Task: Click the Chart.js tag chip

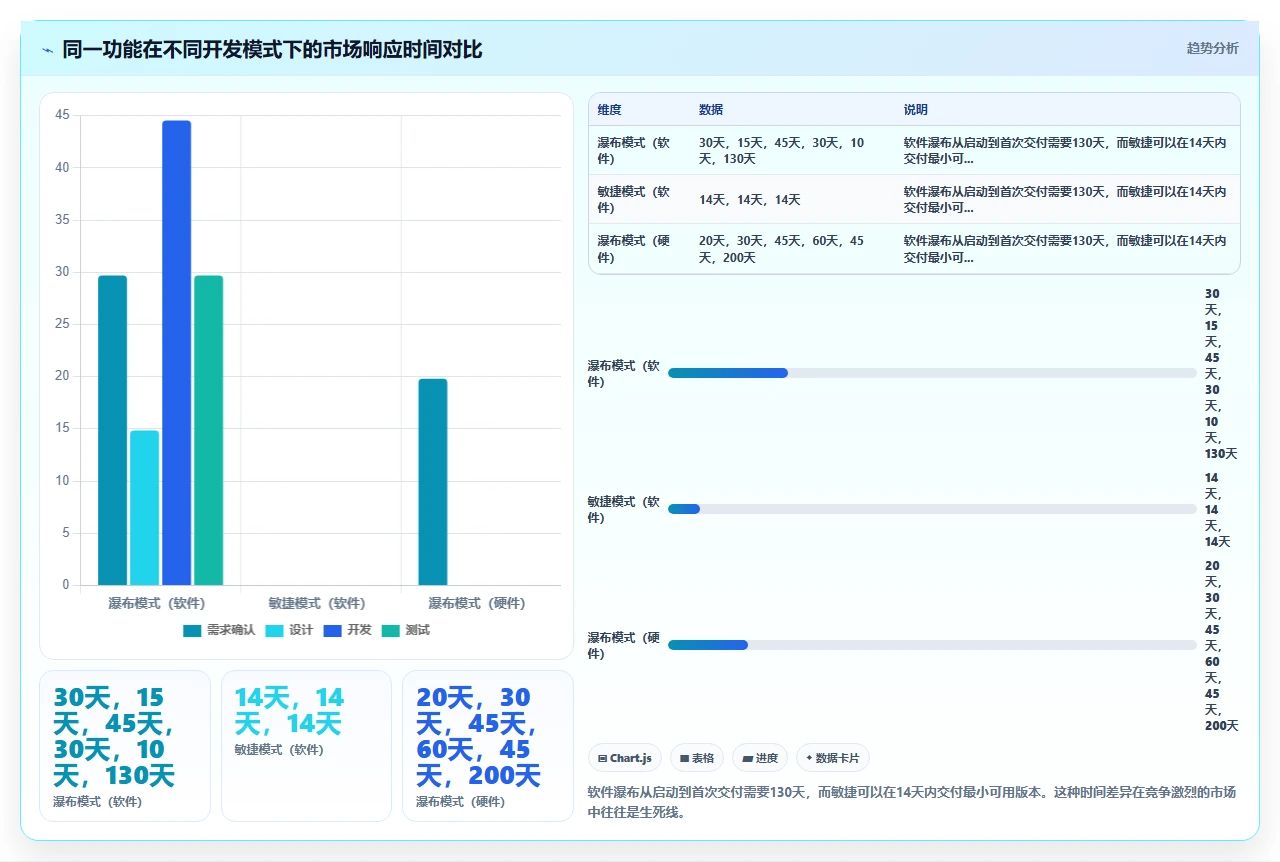Action: click(625, 758)
